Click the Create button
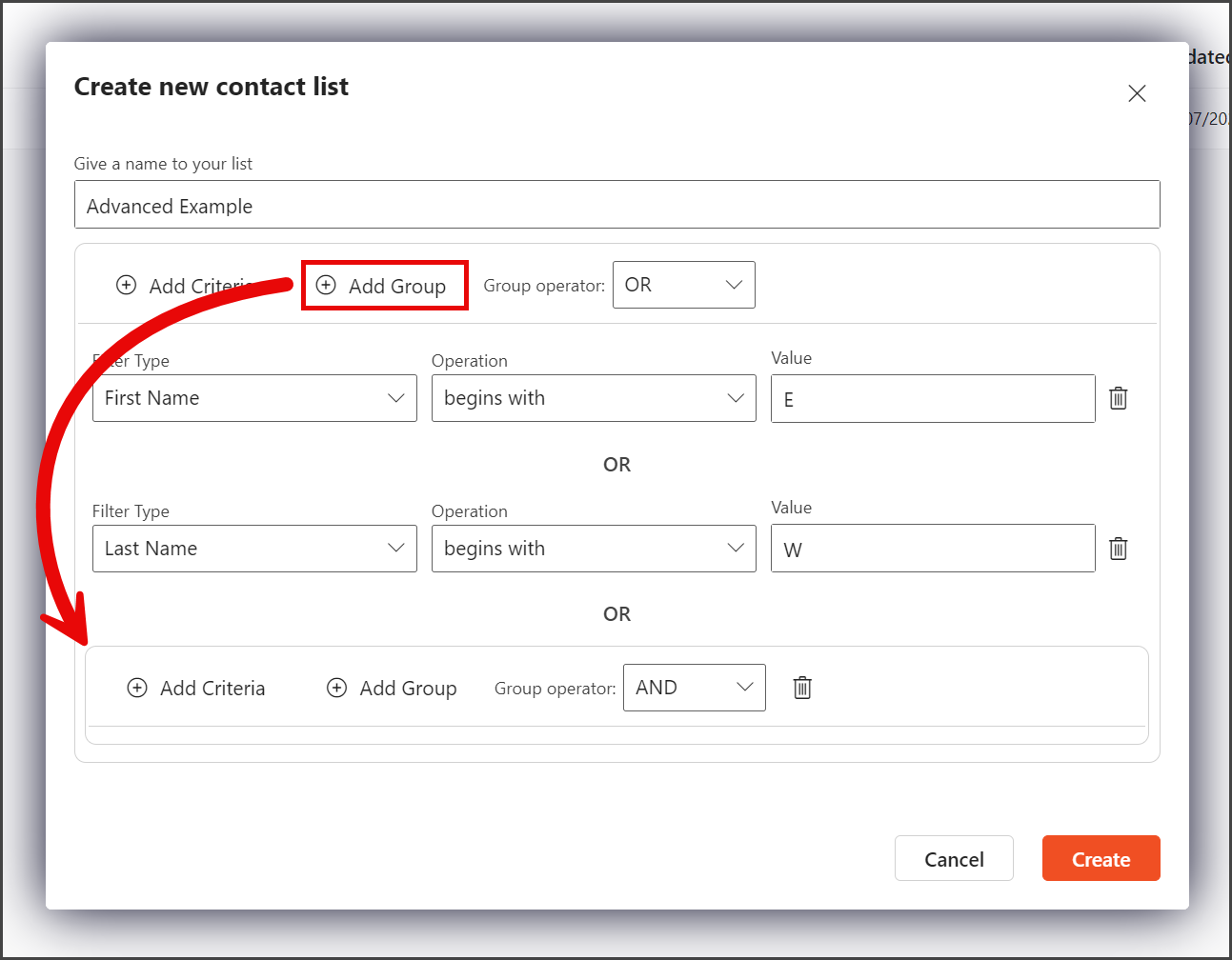Screen dimensions: 1232x960 tap(1101, 858)
